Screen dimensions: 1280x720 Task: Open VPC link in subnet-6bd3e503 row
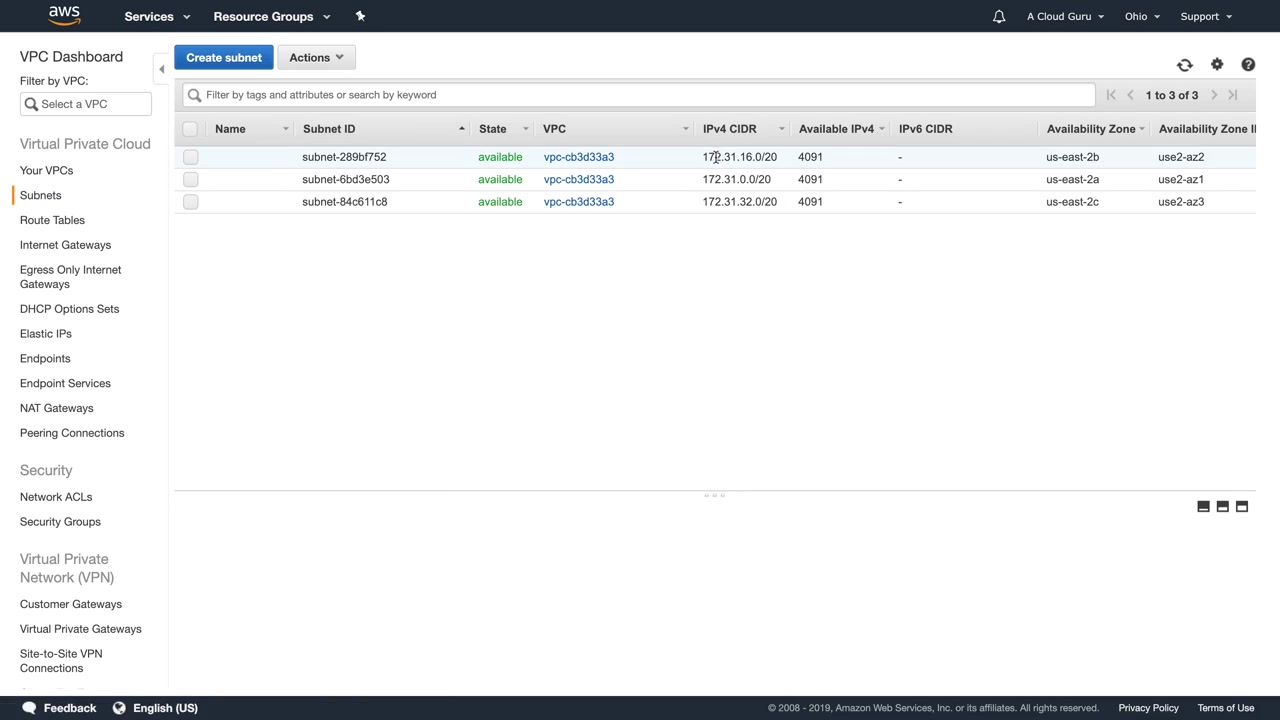[579, 179]
